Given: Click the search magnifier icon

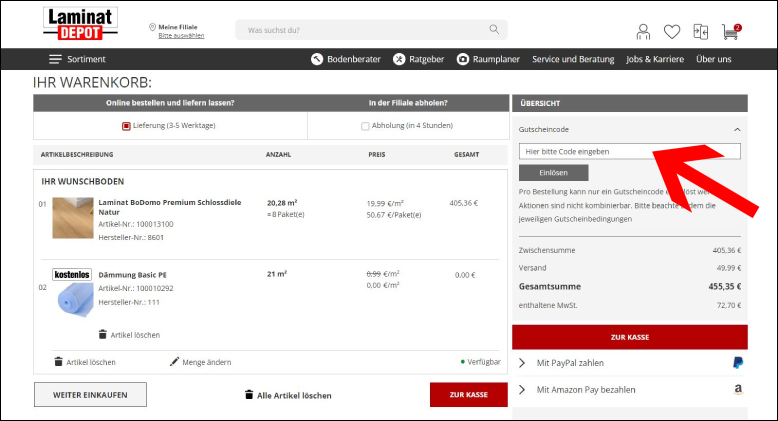Looking at the screenshot, I should 494,29.
